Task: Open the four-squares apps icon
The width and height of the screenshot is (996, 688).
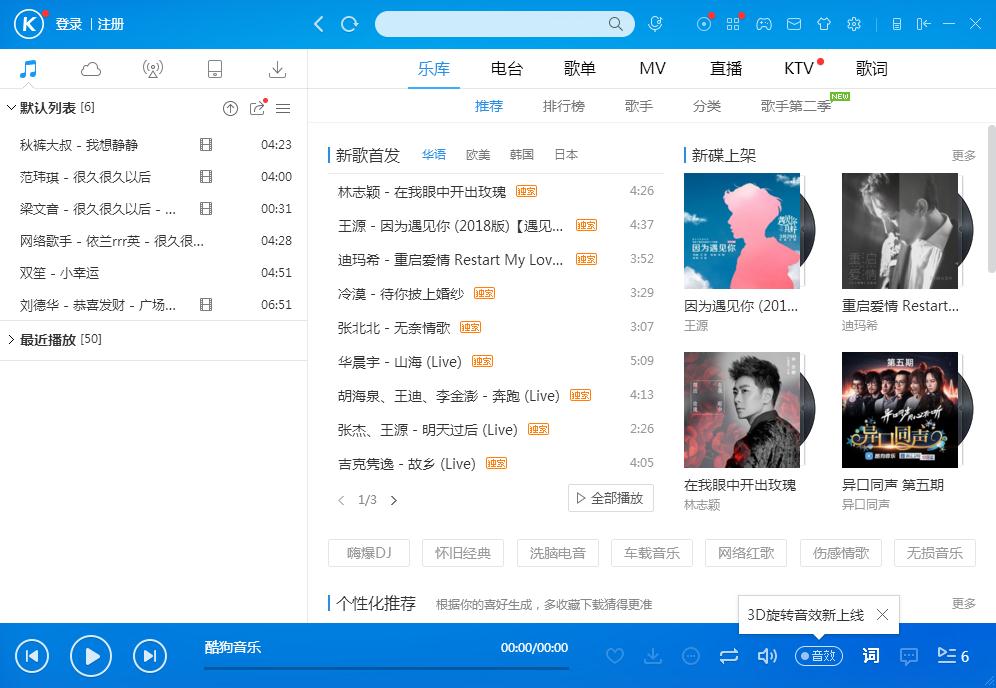Action: coord(733,24)
